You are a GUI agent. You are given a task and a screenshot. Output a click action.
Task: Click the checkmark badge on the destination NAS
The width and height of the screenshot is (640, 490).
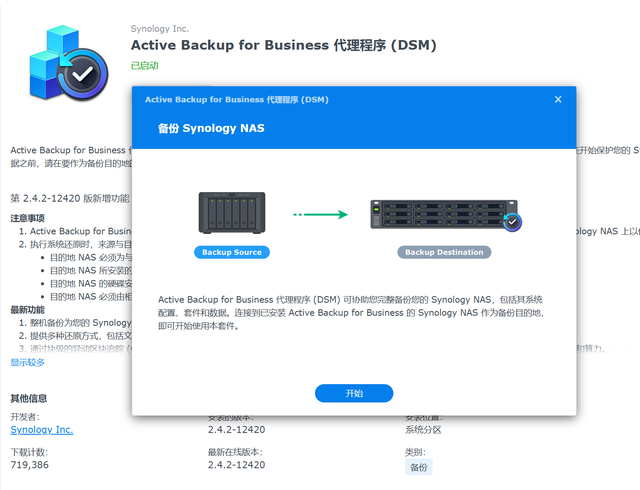pyautogui.click(x=512, y=222)
